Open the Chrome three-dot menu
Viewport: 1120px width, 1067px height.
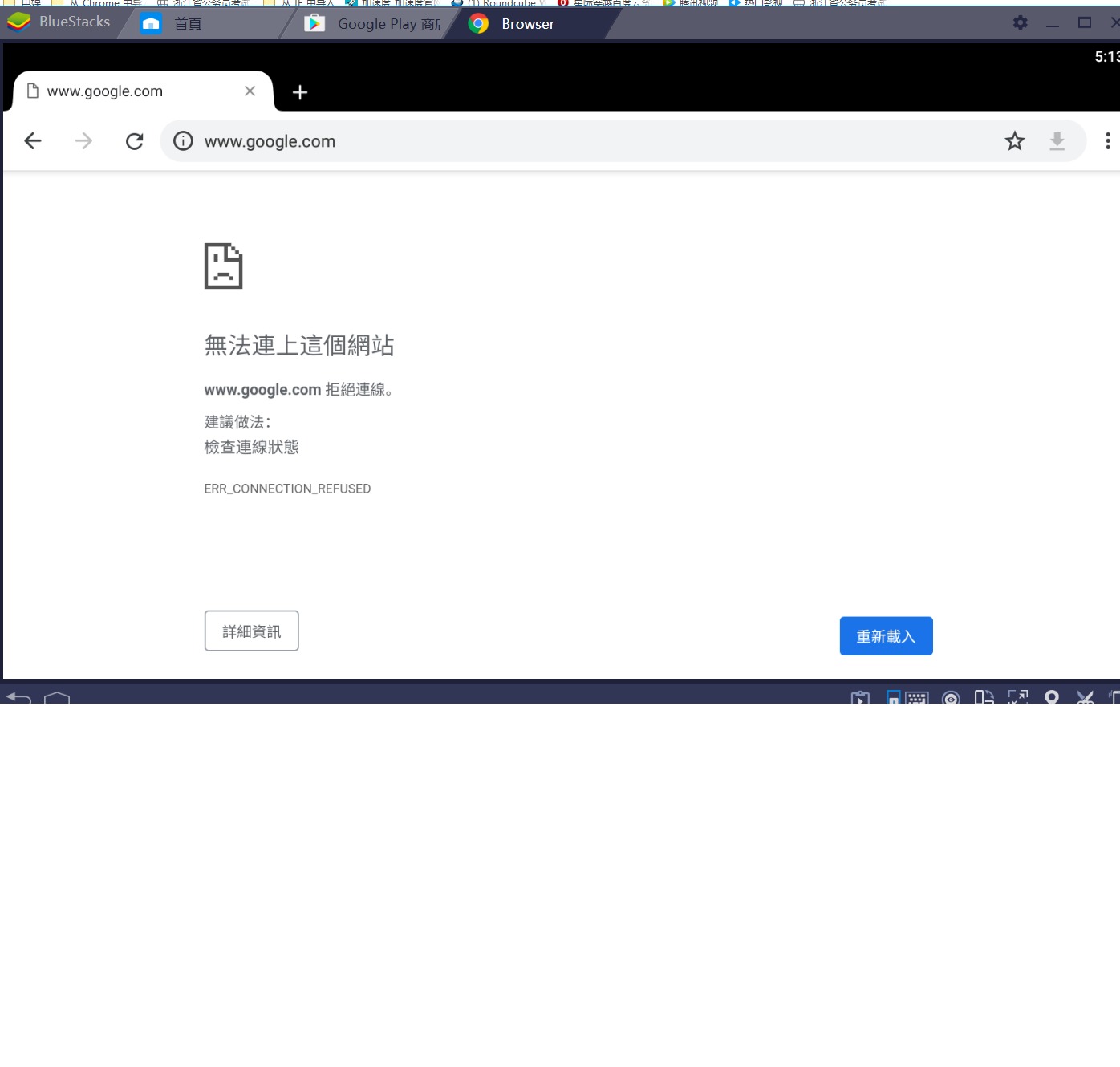coord(1108,141)
